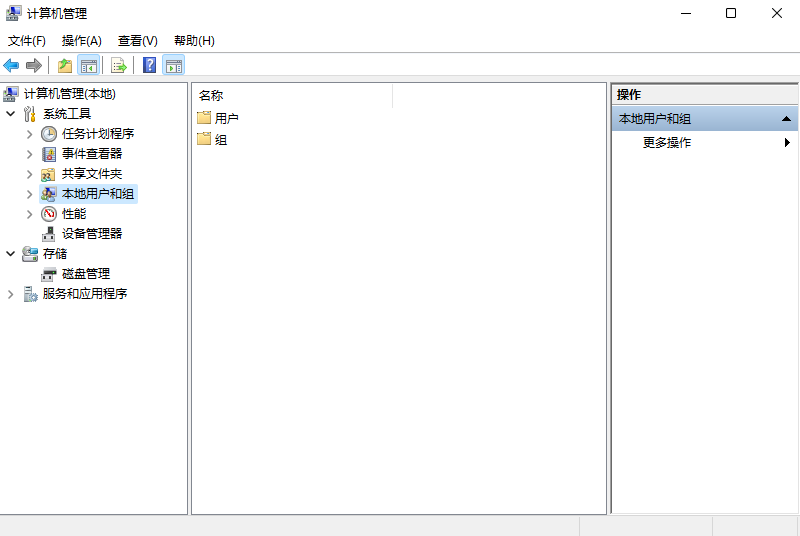Click the 性能 gauge icon

[48, 214]
